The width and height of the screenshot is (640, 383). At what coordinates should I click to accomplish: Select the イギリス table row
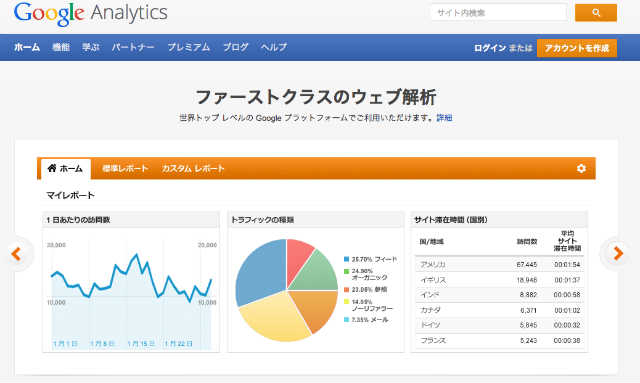tap(500, 280)
